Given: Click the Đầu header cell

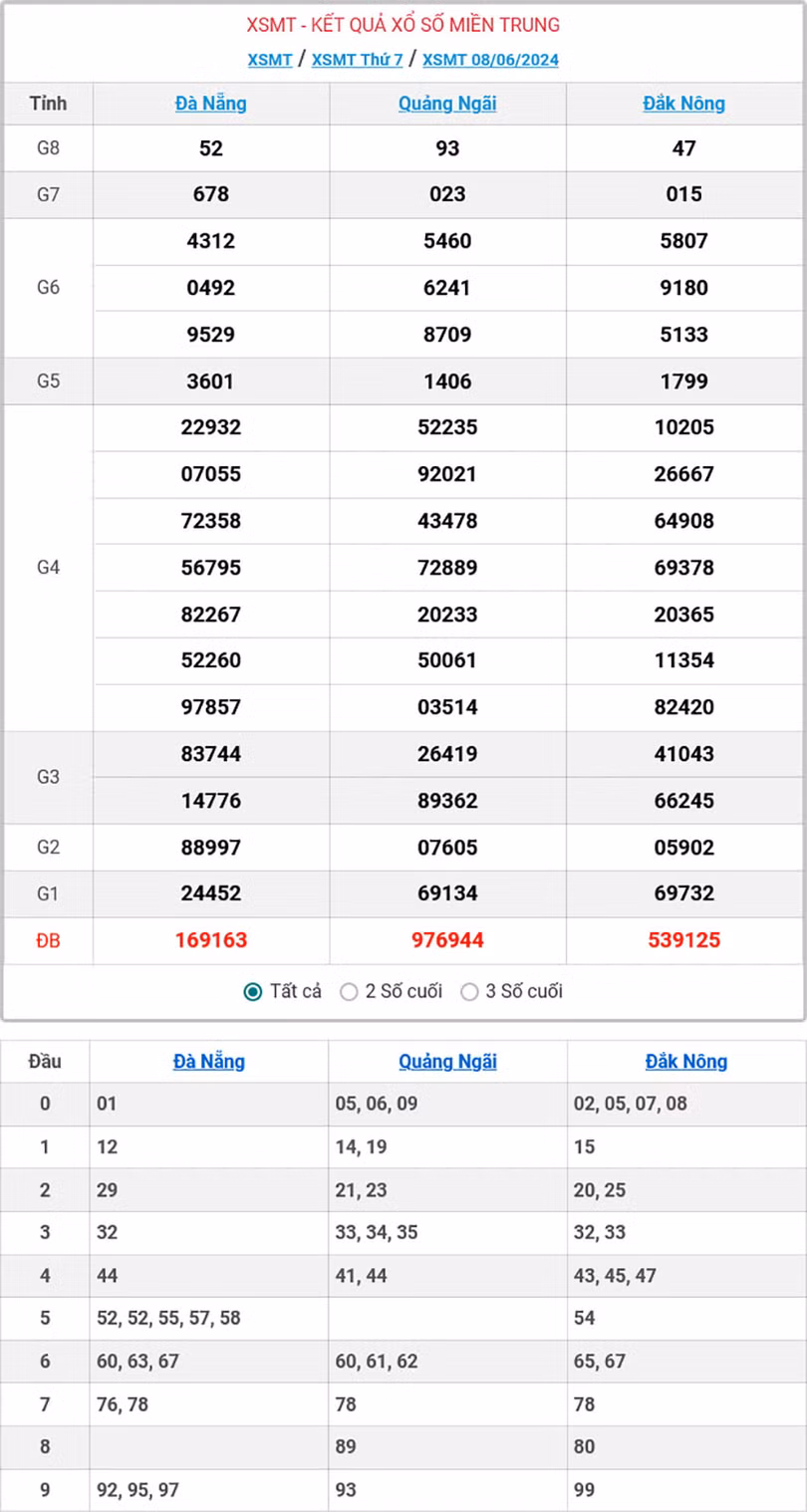Looking at the screenshot, I should pos(45,1061).
